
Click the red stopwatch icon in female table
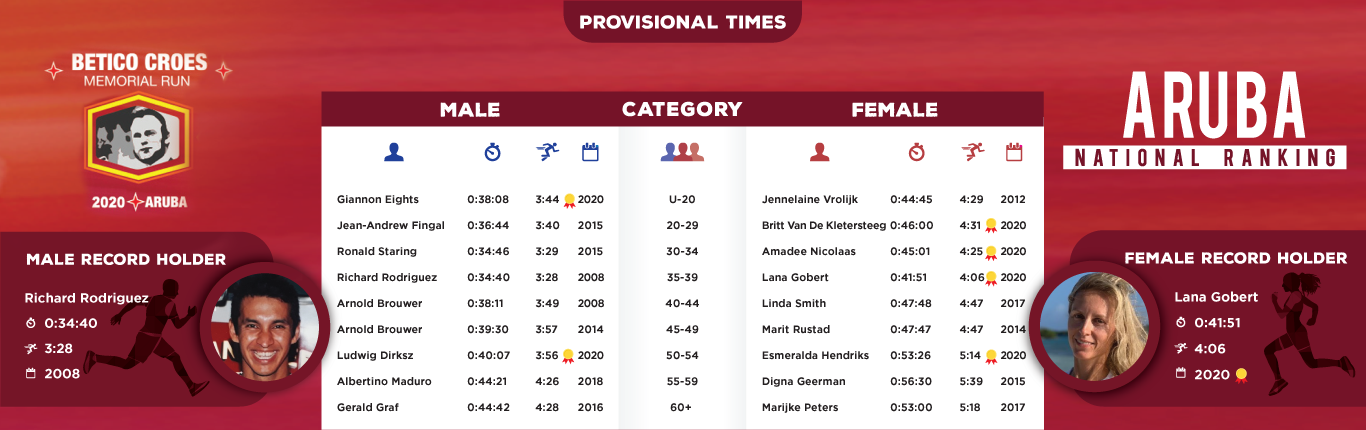tap(916, 152)
